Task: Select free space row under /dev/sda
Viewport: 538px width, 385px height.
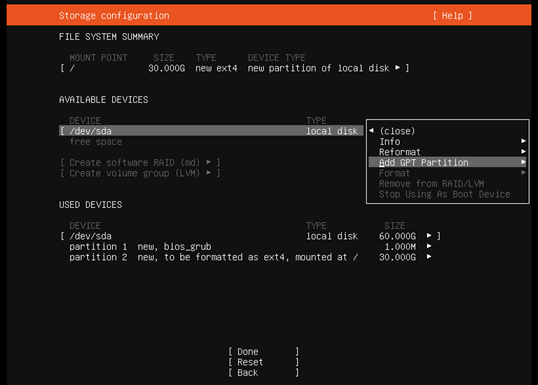Action: [96, 141]
